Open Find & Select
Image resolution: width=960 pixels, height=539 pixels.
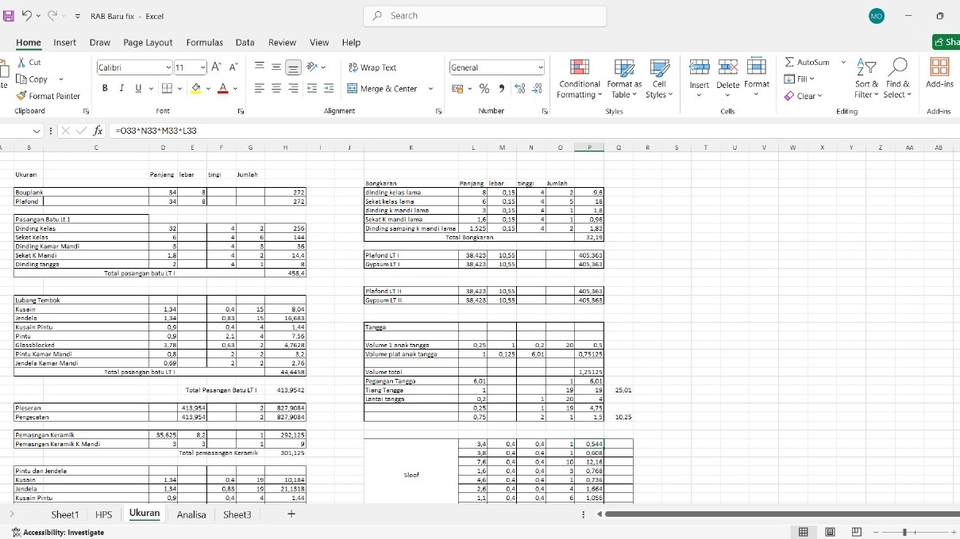tap(898, 78)
